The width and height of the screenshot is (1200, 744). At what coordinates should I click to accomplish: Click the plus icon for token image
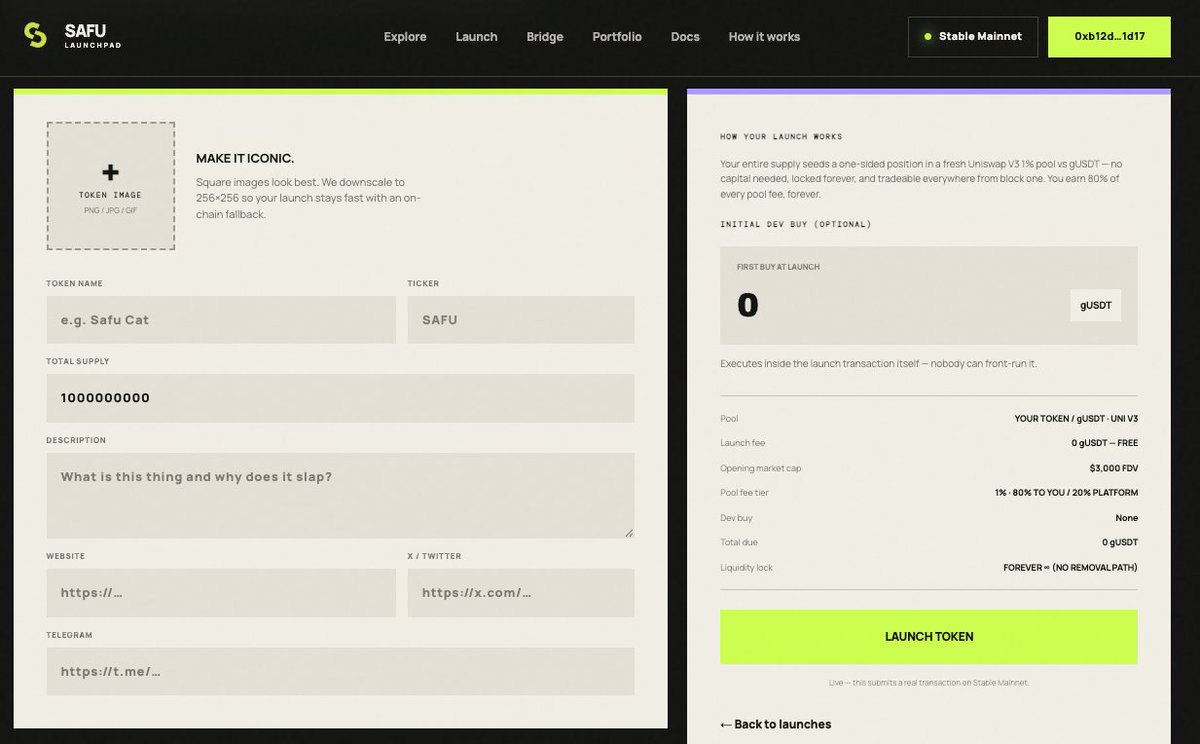110,173
